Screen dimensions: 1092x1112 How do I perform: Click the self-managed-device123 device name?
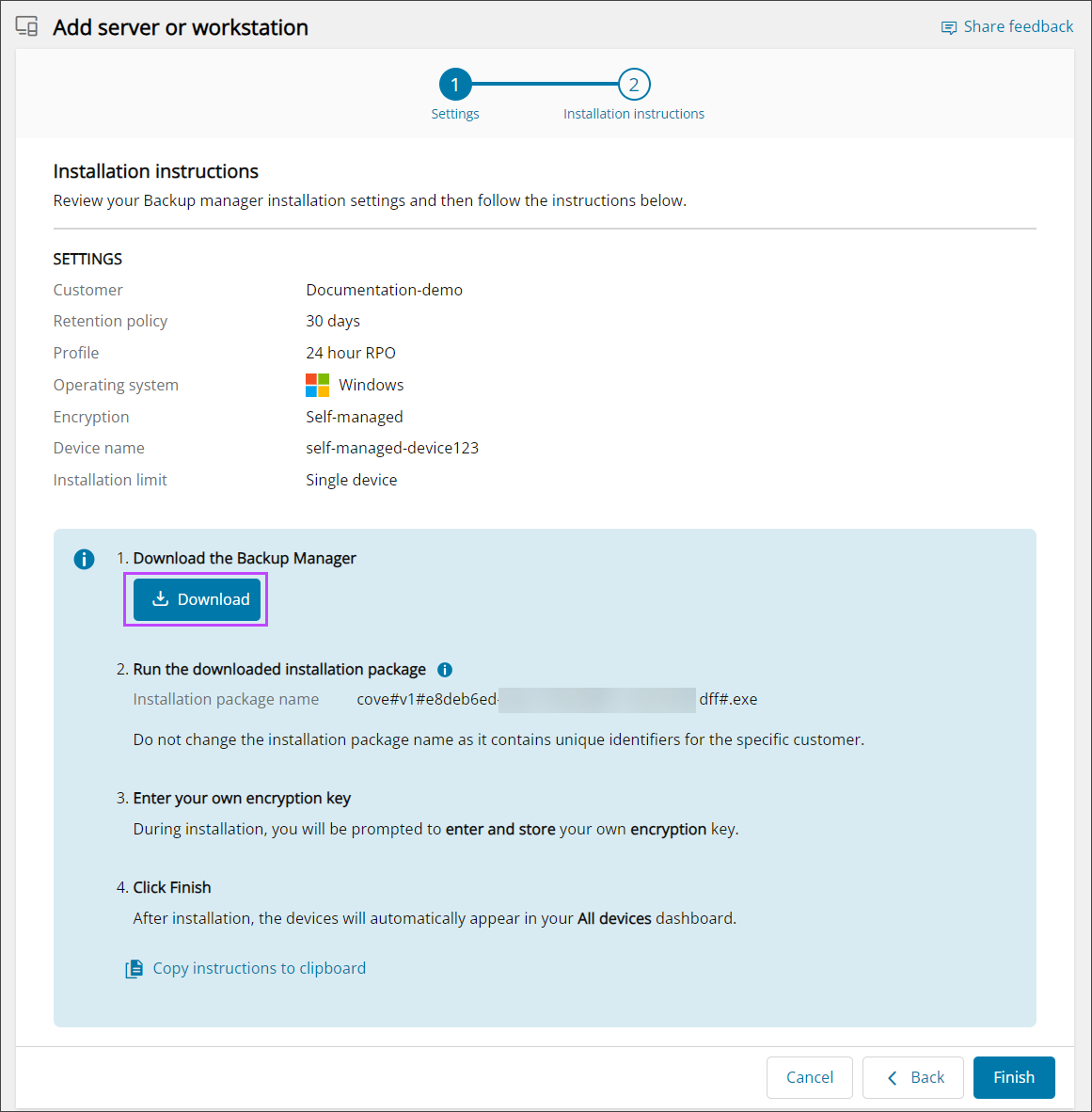tap(392, 448)
